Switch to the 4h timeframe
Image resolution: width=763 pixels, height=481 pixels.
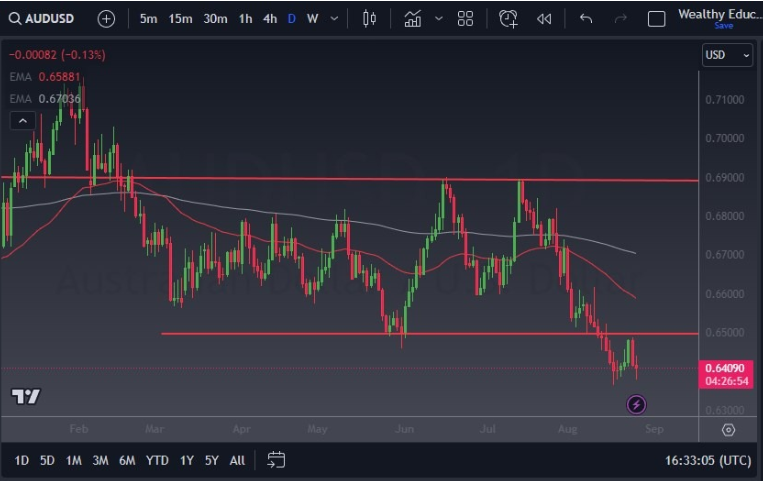click(270, 18)
